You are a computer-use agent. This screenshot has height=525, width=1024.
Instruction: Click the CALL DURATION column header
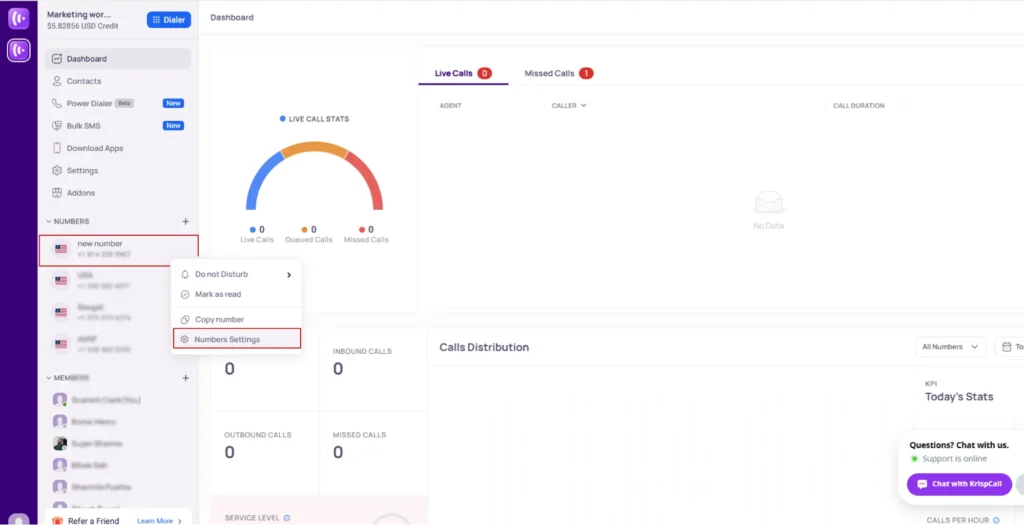pos(859,105)
